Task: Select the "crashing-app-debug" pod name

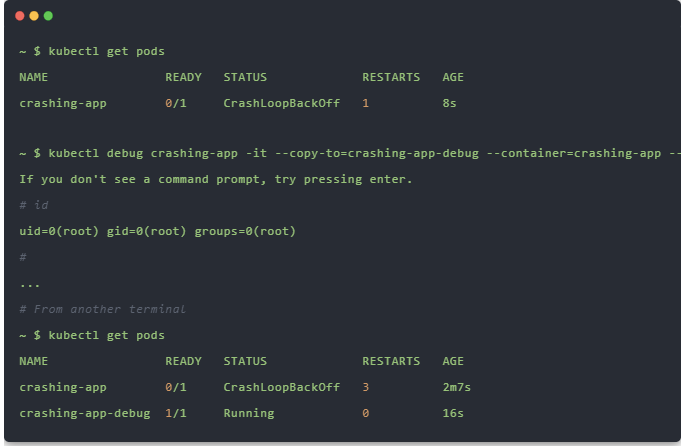Action: [x=85, y=413]
